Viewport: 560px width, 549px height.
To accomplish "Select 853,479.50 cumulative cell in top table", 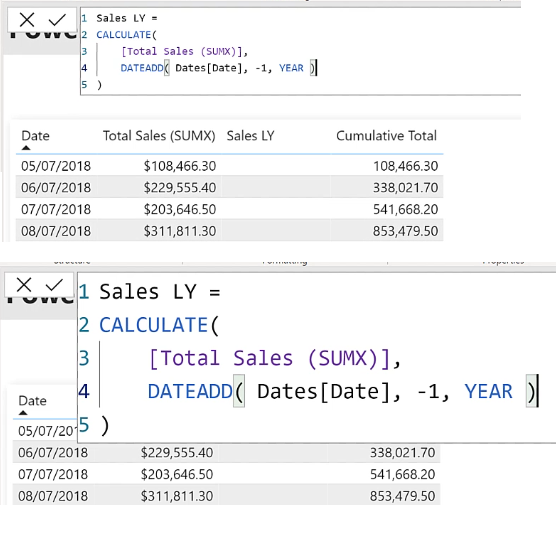I will 405,231.
